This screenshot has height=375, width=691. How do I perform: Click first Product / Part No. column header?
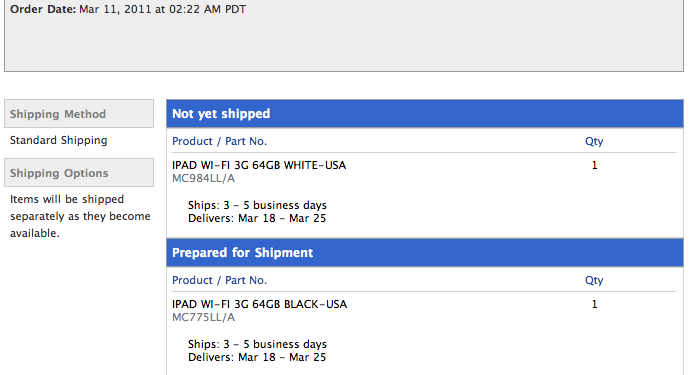pyautogui.click(x=219, y=141)
